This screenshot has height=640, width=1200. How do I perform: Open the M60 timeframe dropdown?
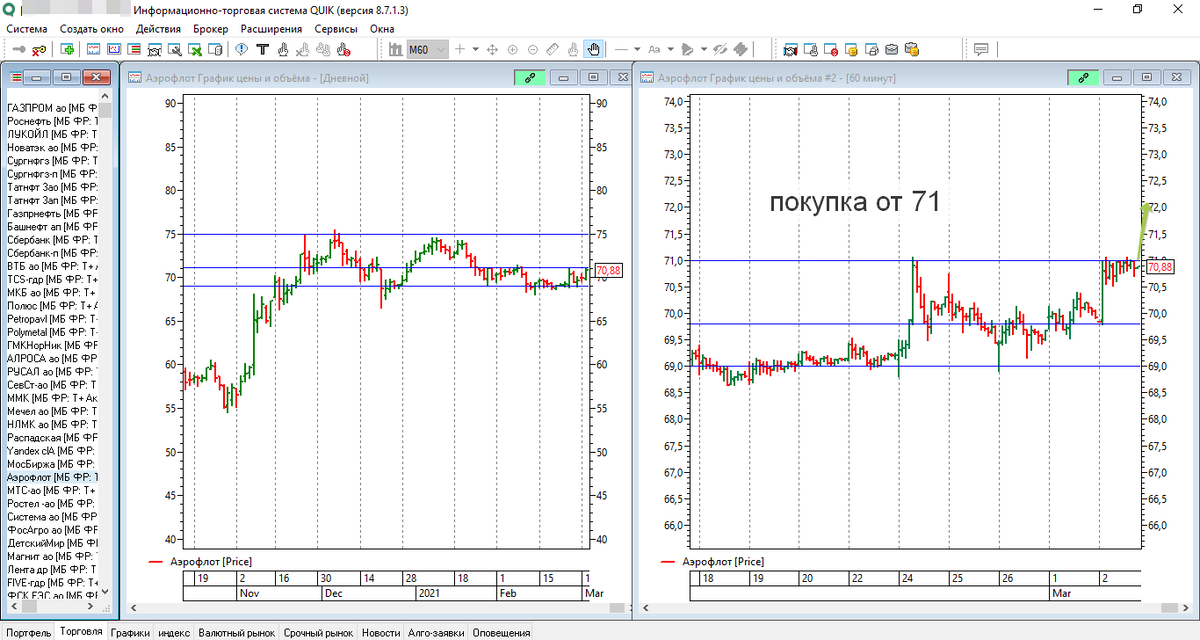(x=439, y=49)
